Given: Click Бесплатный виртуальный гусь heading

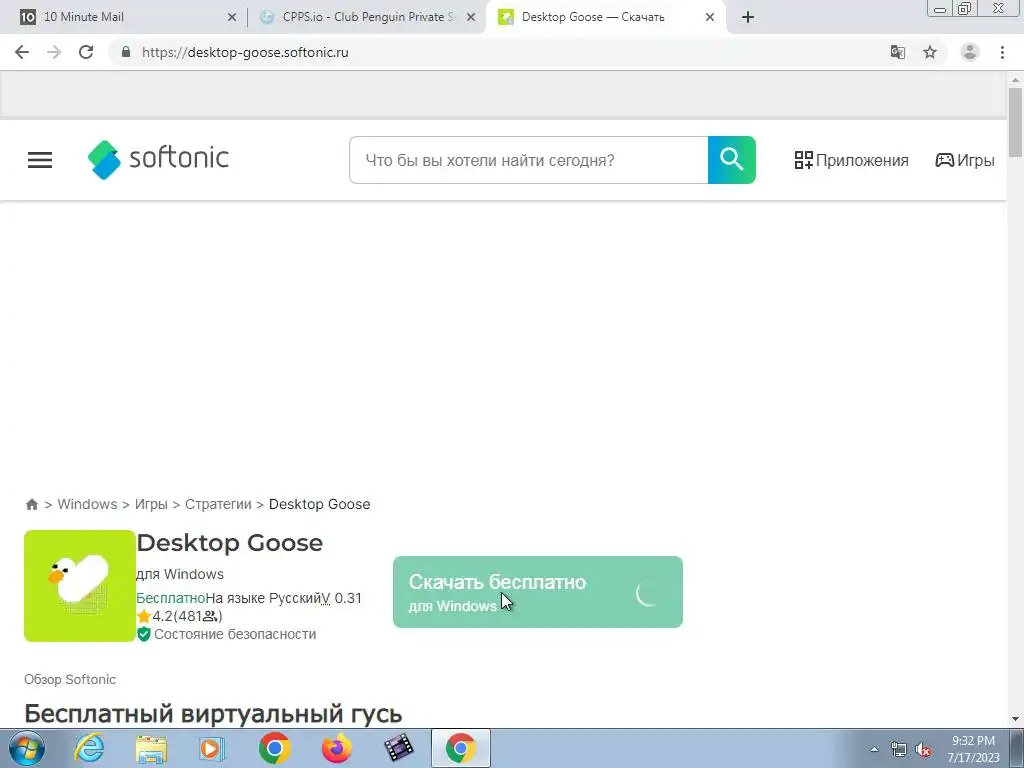Looking at the screenshot, I should tap(213, 714).
